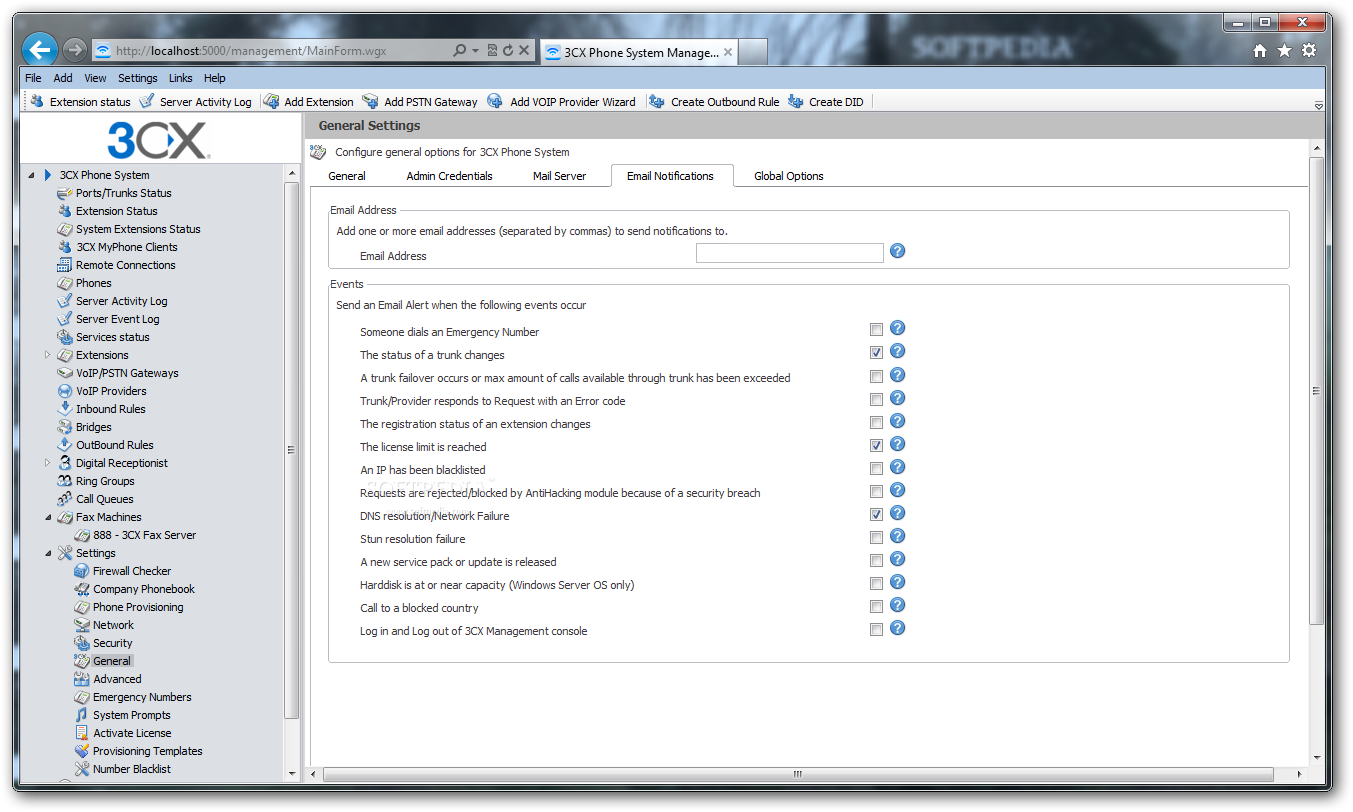Click the Company Phonebook tree icon
Screen dimensions: 1353x812
[x=82, y=589]
